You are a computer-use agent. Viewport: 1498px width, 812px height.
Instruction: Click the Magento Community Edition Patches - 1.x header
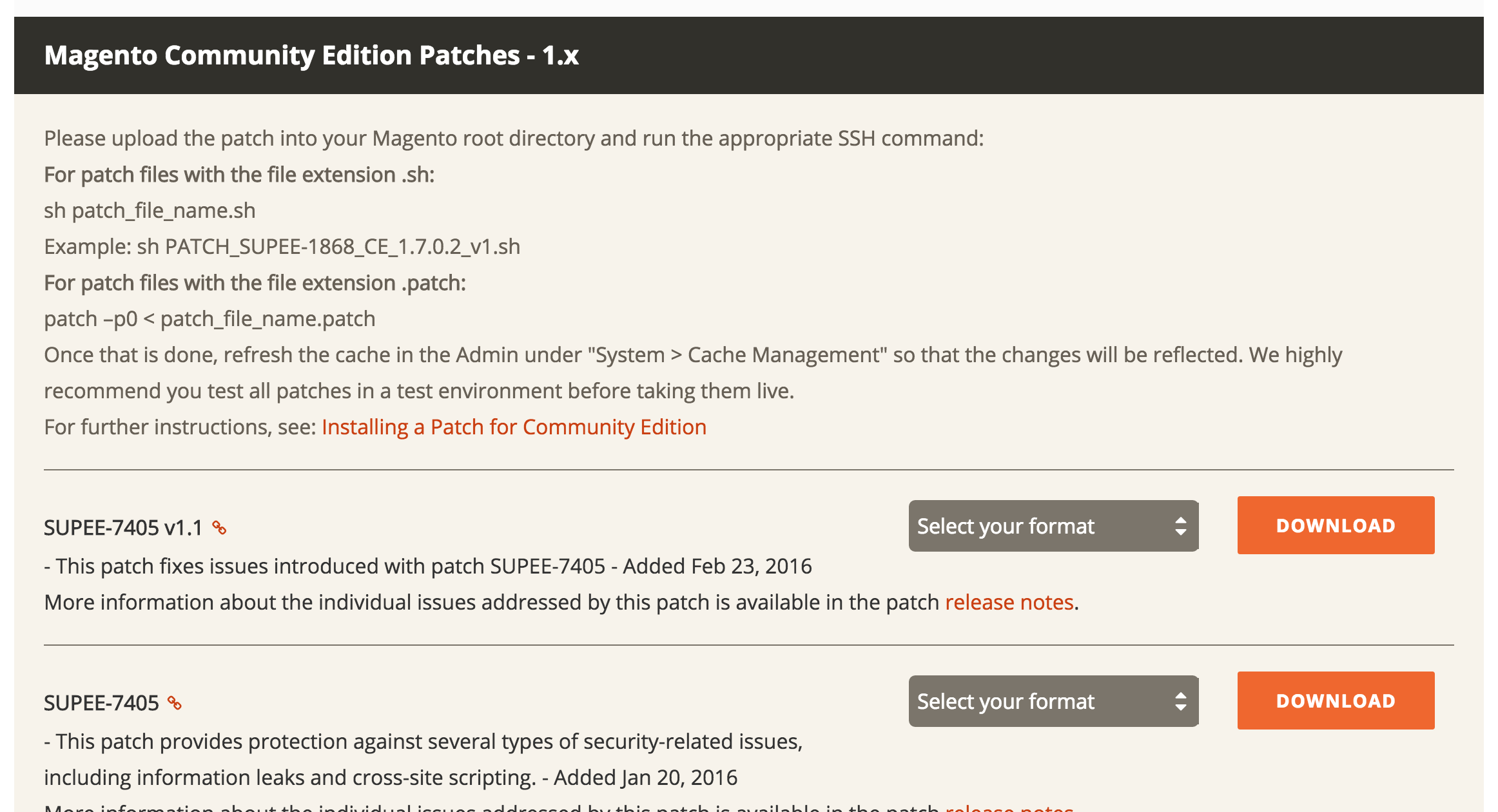click(x=311, y=55)
